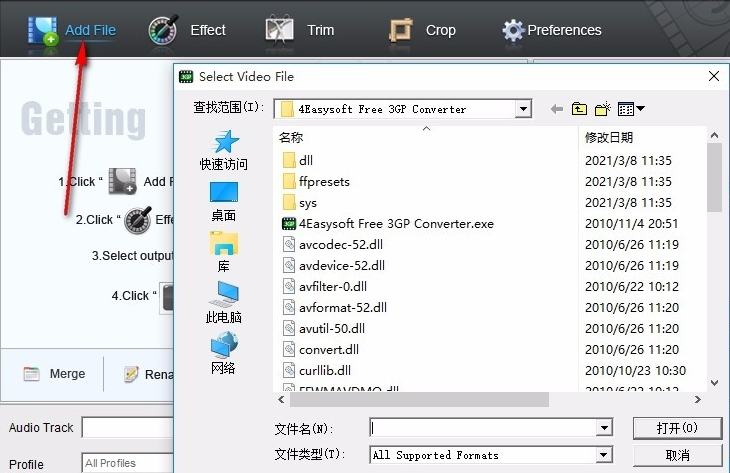Click Effect icon in Getting Started step 2
This screenshot has width=730, height=473.
pyautogui.click(x=138, y=220)
